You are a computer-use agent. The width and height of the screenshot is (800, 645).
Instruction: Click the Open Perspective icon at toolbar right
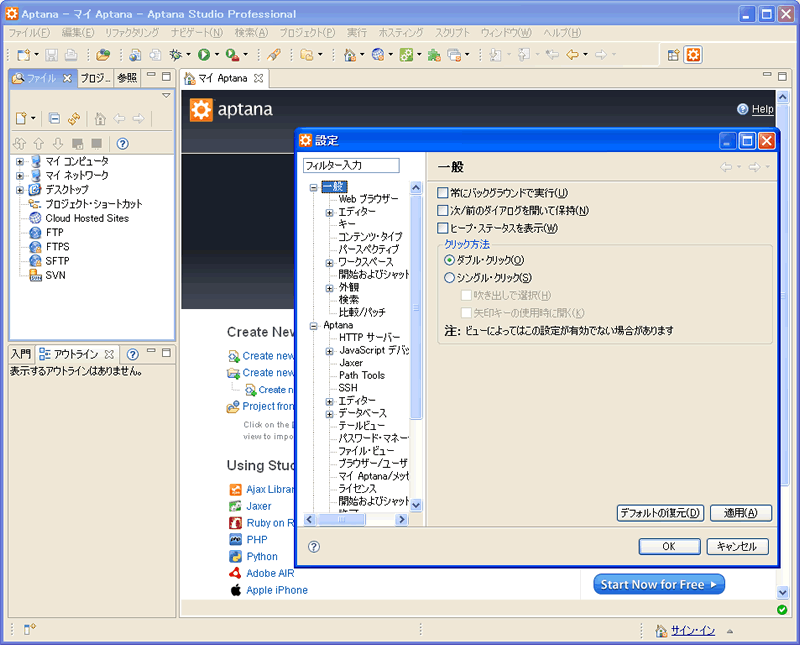(673, 55)
